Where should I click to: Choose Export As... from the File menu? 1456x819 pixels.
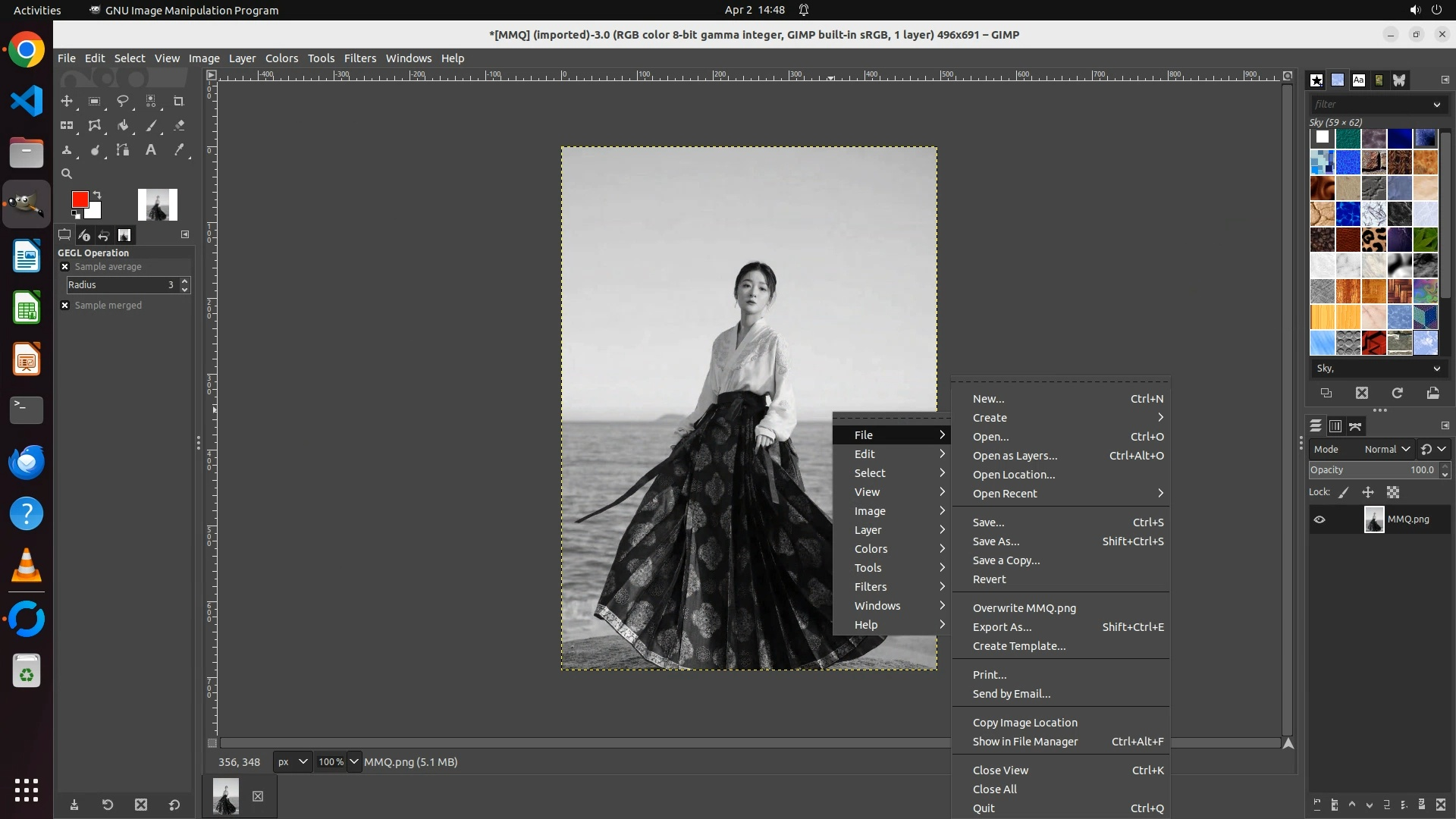(x=1002, y=627)
